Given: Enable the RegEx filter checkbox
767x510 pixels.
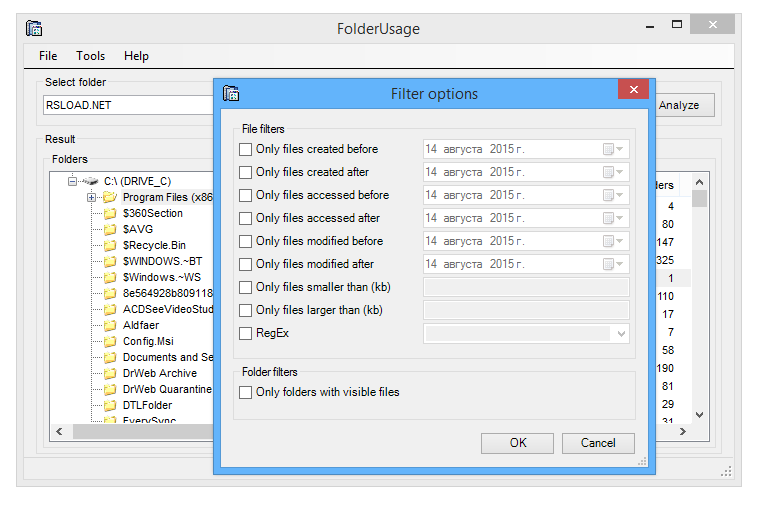Looking at the screenshot, I should [246, 333].
